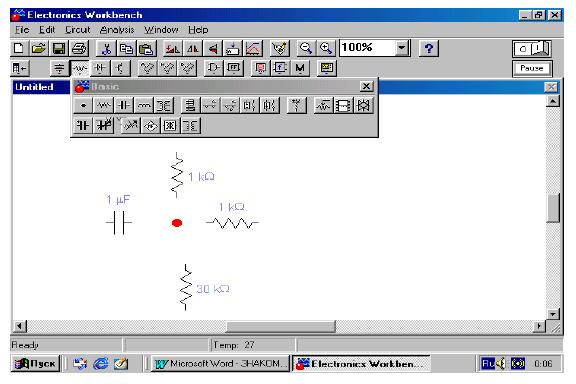Launch Internet Explorer from quick launch
The width and height of the screenshot is (576, 384).
[101, 364]
